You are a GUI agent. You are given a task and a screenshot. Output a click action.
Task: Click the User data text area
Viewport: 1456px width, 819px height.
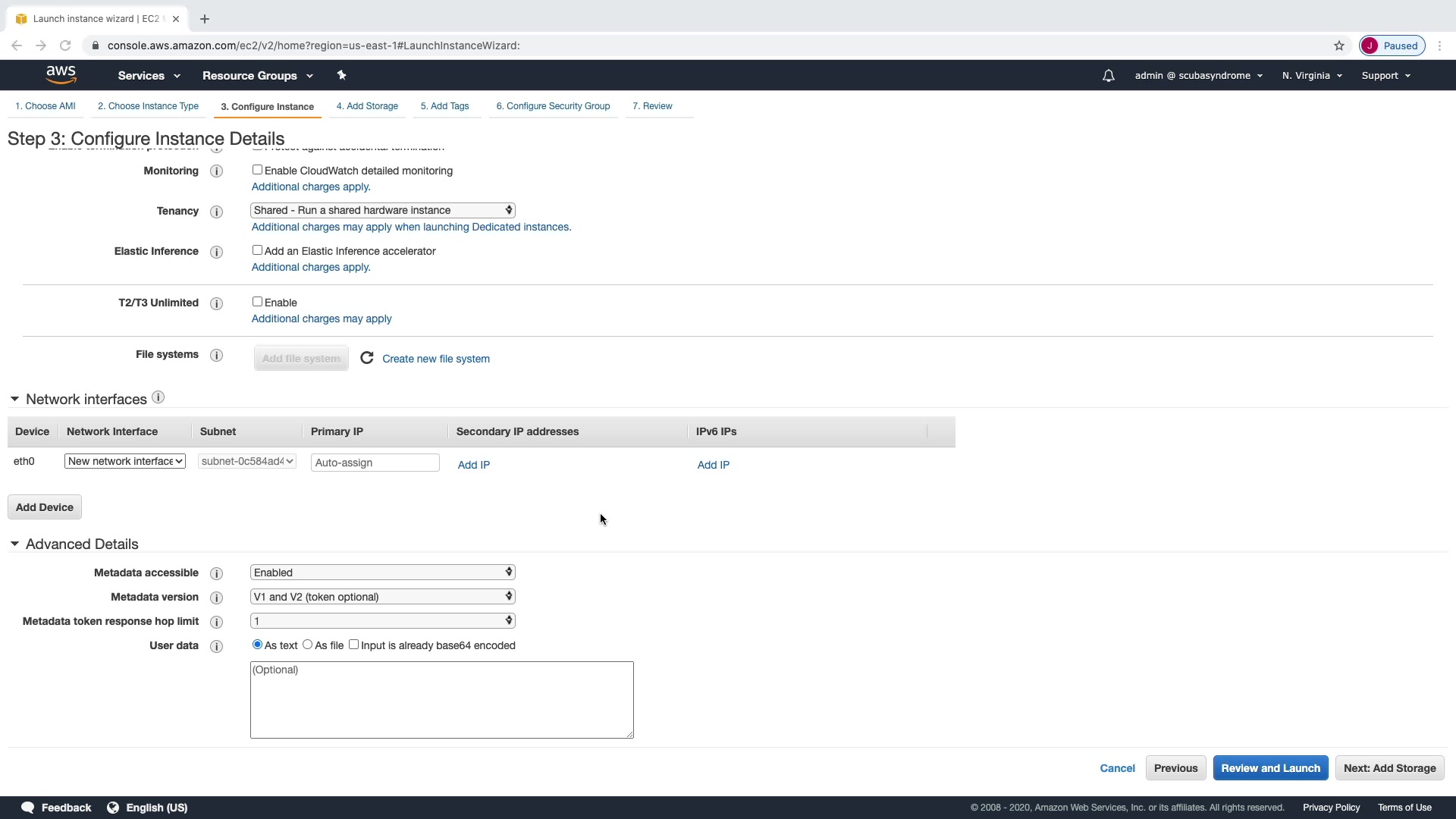[x=441, y=699]
